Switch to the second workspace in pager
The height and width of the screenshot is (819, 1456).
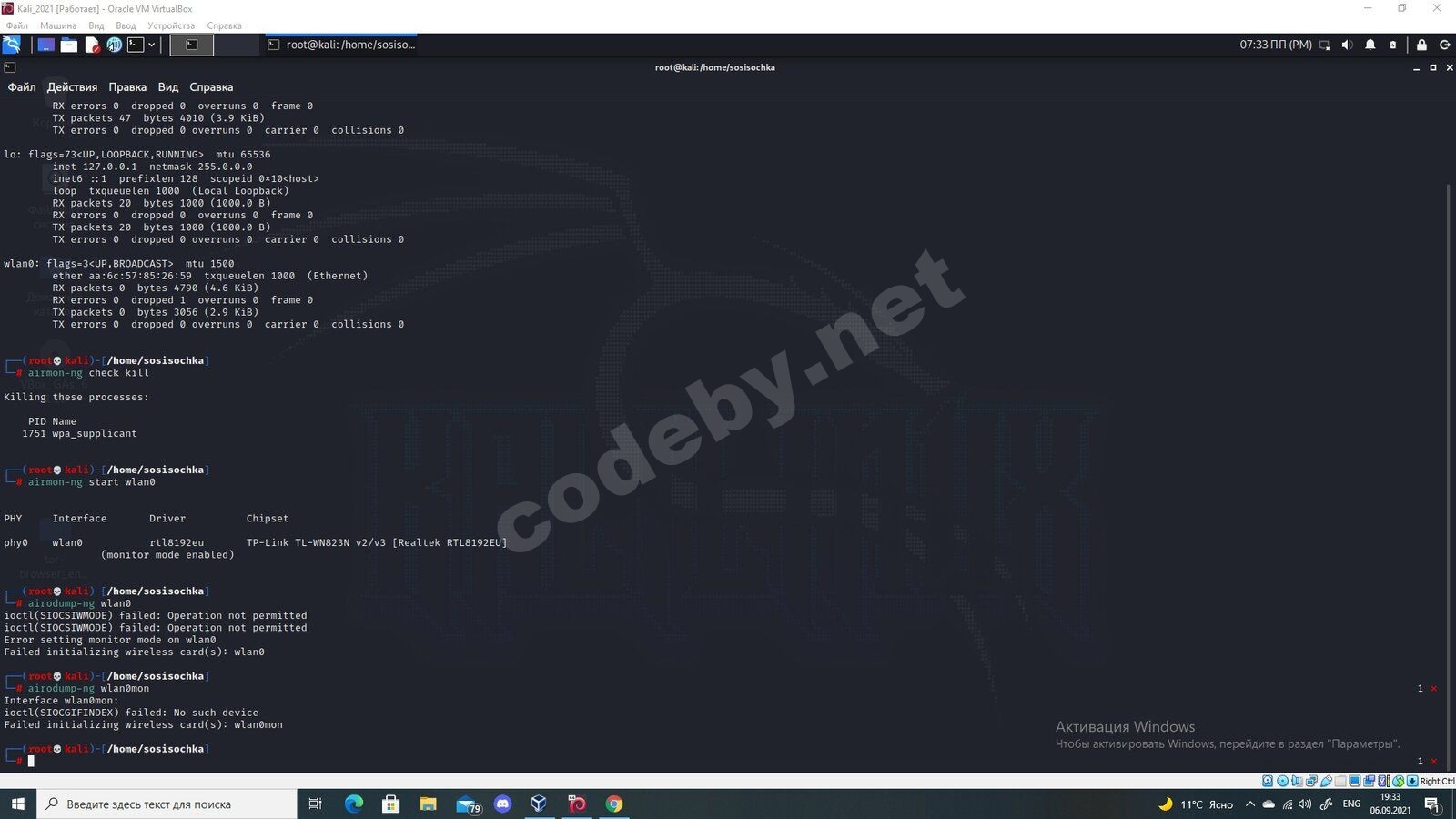pyautogui.click(x=237, y=45)
